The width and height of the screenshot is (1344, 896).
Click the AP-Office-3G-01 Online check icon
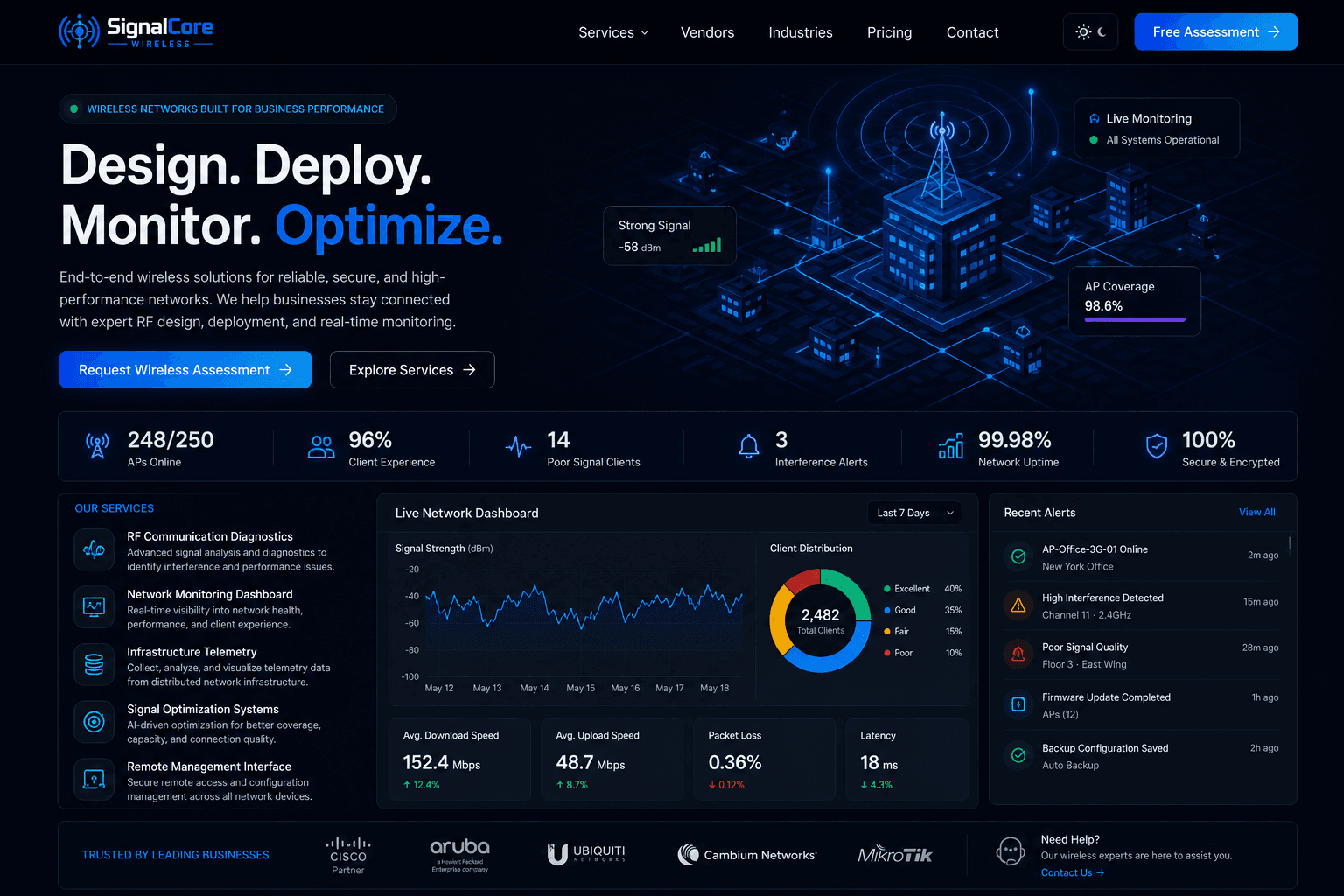(x=1018, y=556)
